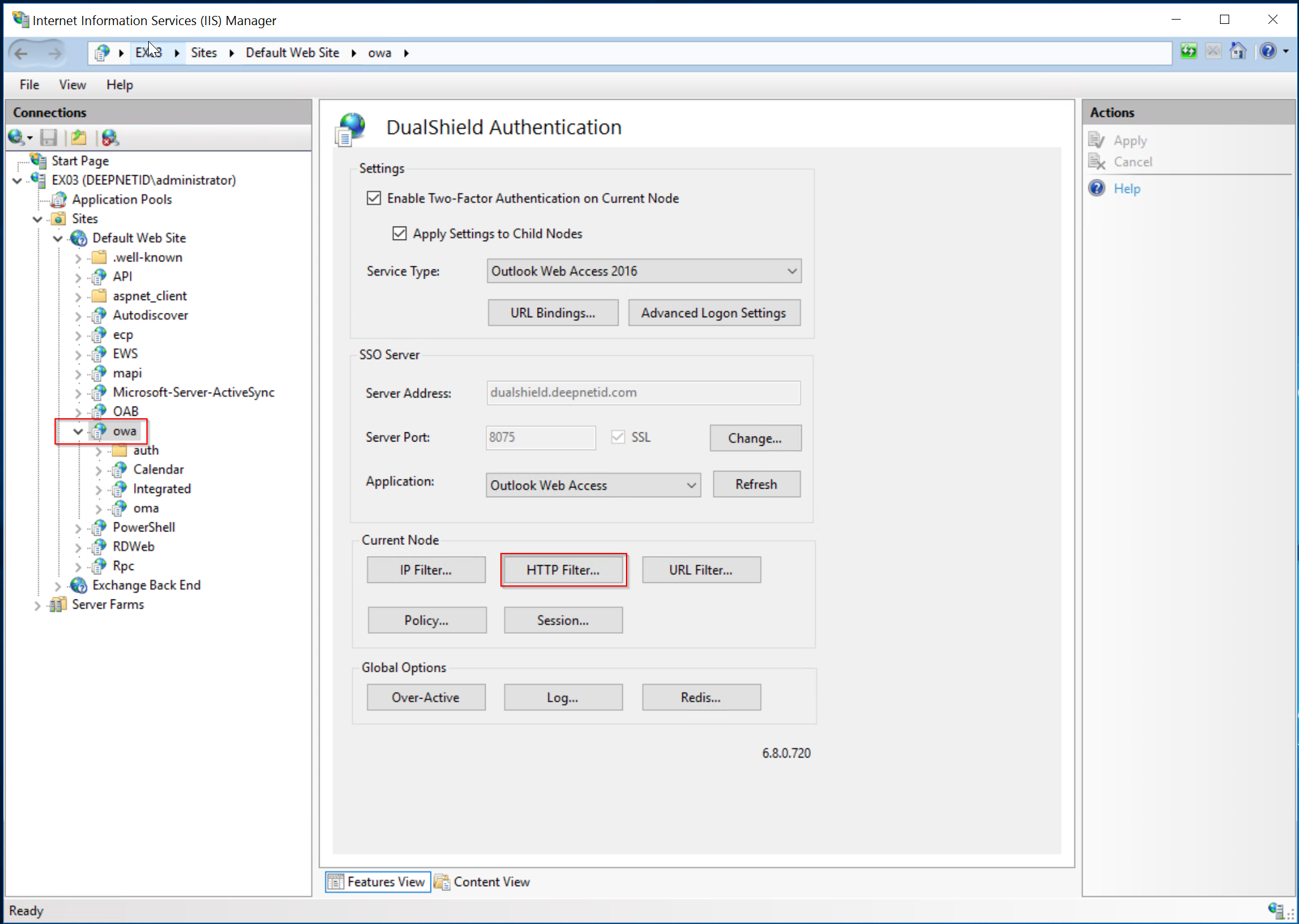Click the Save Connections floppy disk icon
The image size is (1299, 924).
(48, 137)
